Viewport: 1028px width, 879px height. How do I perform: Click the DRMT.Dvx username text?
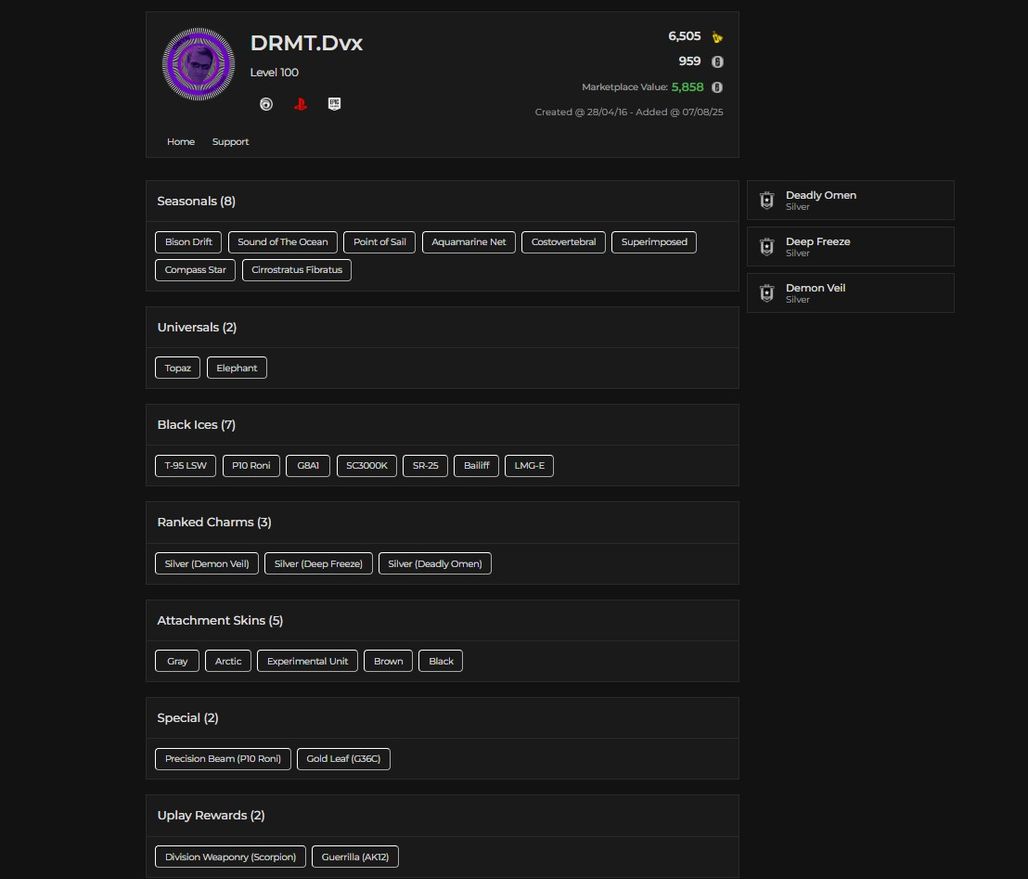(306, 43)
